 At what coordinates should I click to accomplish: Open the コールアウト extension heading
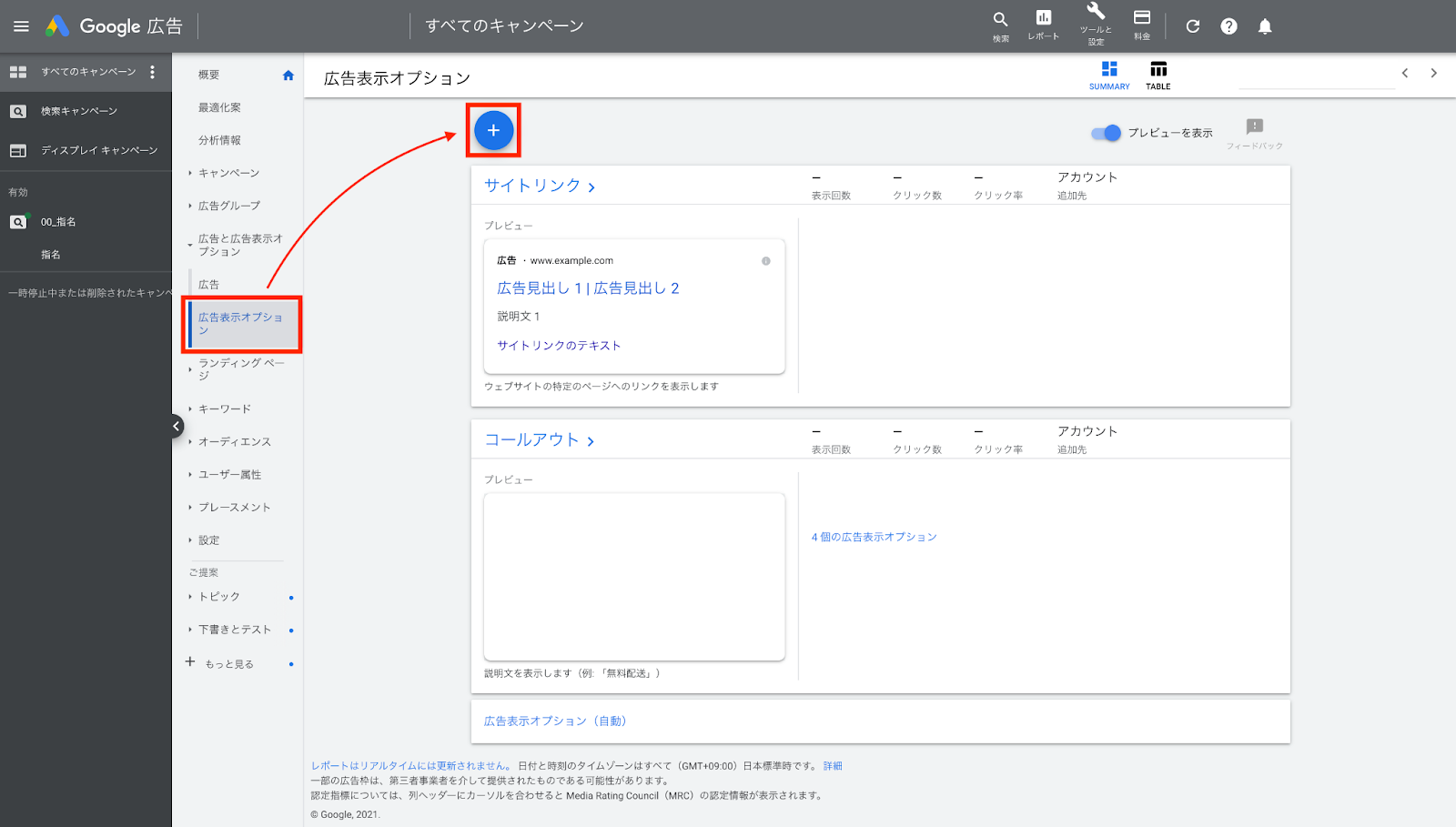coord(539,439)
